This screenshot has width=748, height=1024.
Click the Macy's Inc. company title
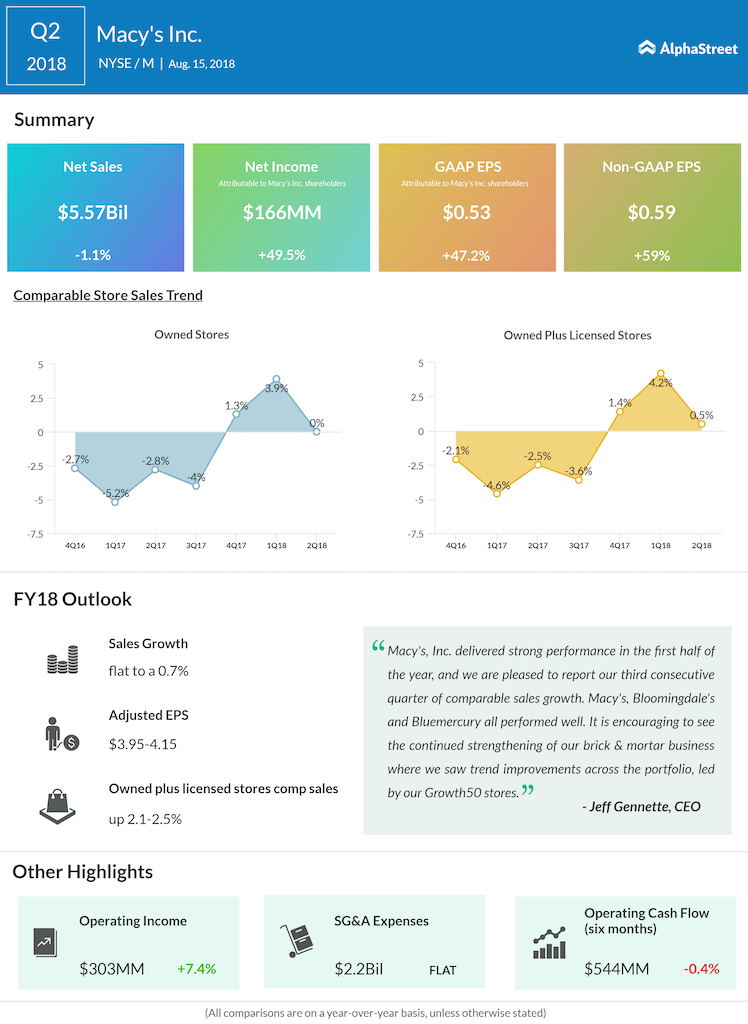click(x=149, y=35)
